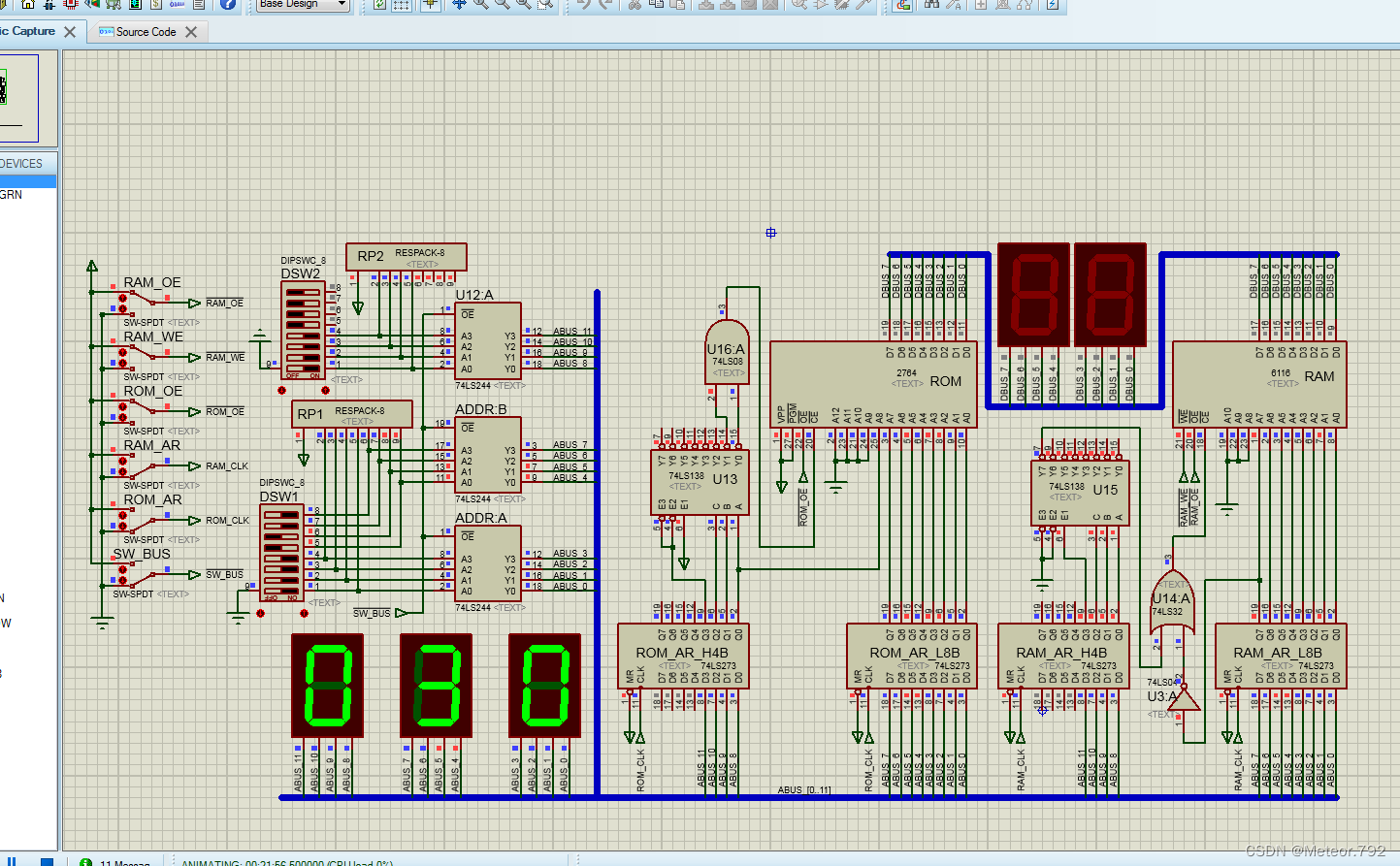Click the blue Help question-mark icon
Screen dimensions: 1400x866
click(x=228, y=4)
